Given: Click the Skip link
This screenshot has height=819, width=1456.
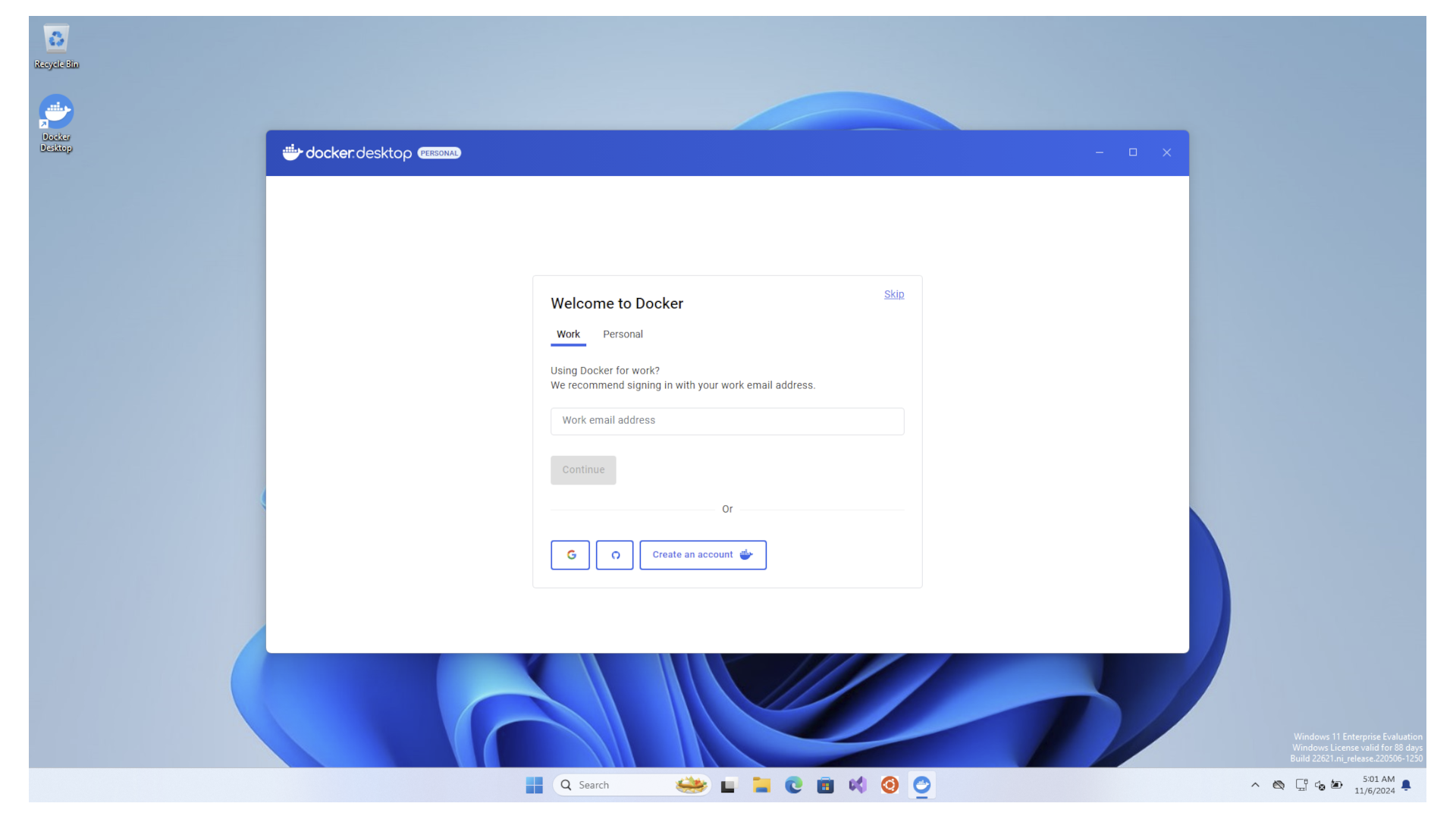Looking at the screenshot, I should pyautogui.click(x=893, y=294).
